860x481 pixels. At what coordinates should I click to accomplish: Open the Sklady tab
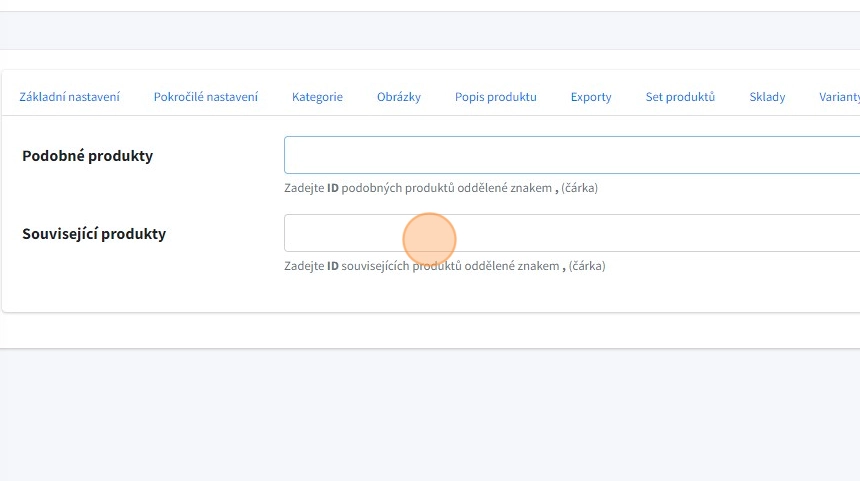pyautogui.click(x=767, y=97)
